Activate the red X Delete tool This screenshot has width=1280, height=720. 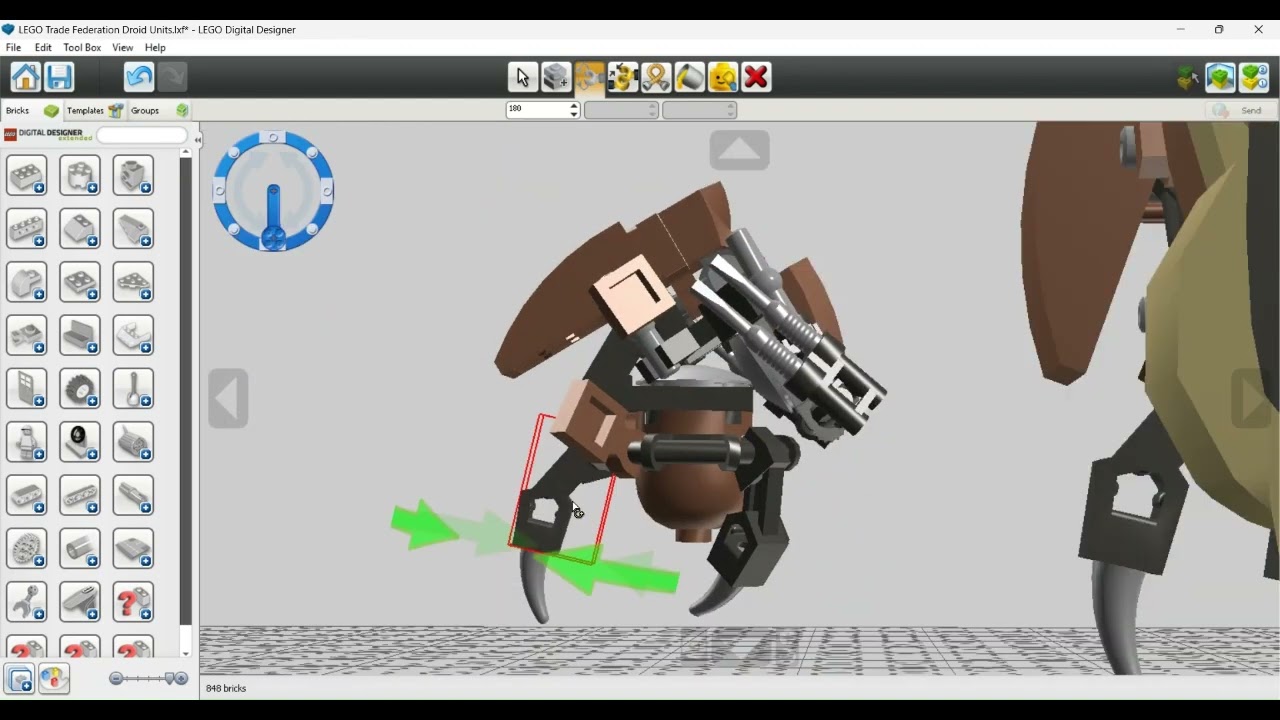(x=756, y=77)
